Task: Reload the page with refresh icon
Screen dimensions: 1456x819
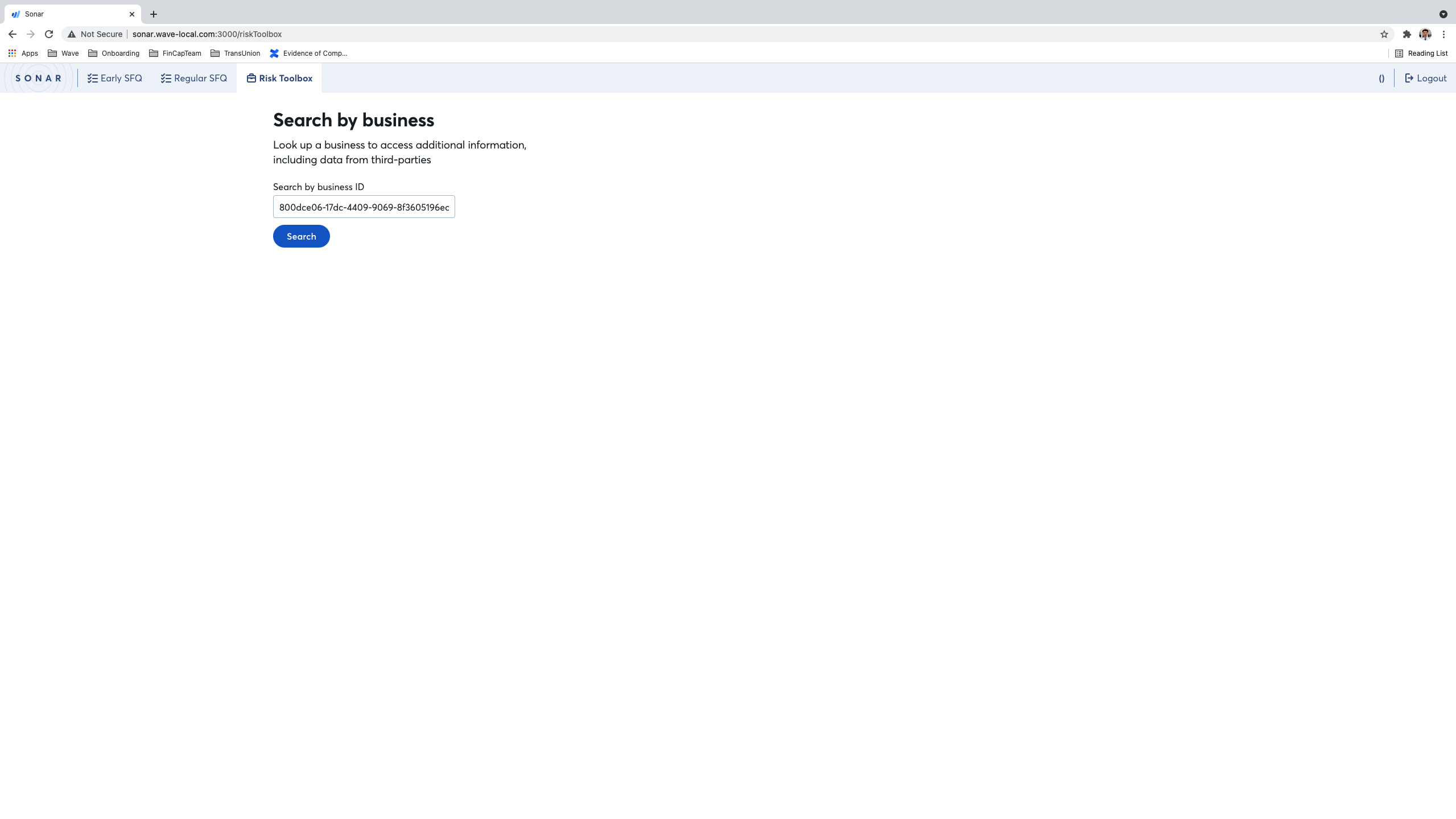Action: tap(49, 34)
